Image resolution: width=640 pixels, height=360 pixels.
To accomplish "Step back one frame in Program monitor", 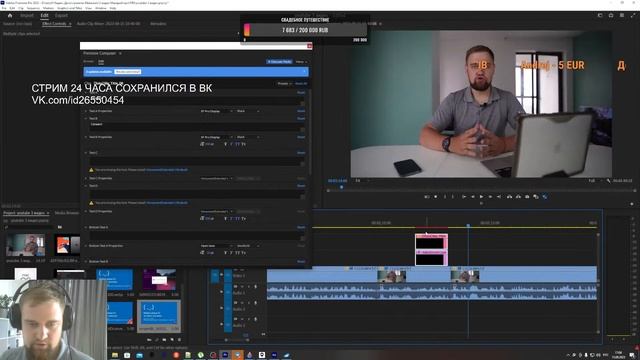I will pos(473,197).
